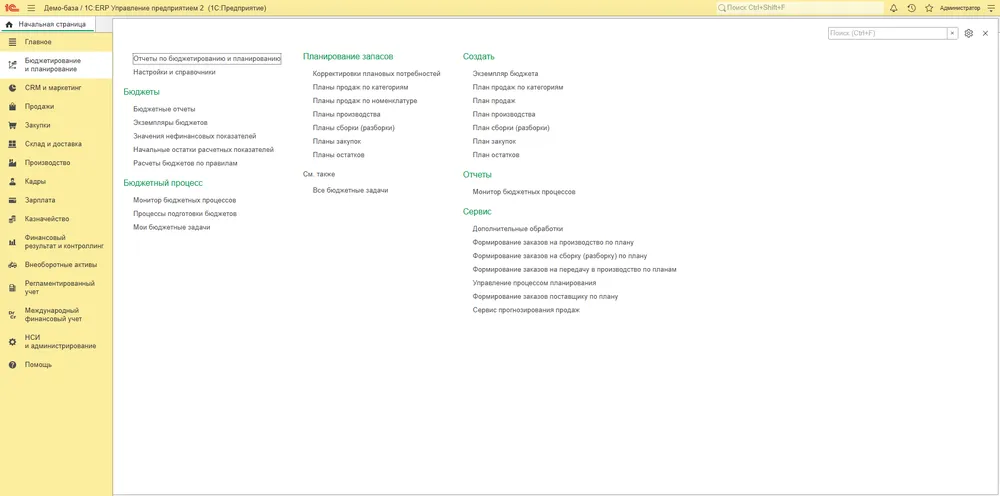Open Расчеты бюджетов по правилам
This screenshot has width=1000, height=496.
(185, 163)
